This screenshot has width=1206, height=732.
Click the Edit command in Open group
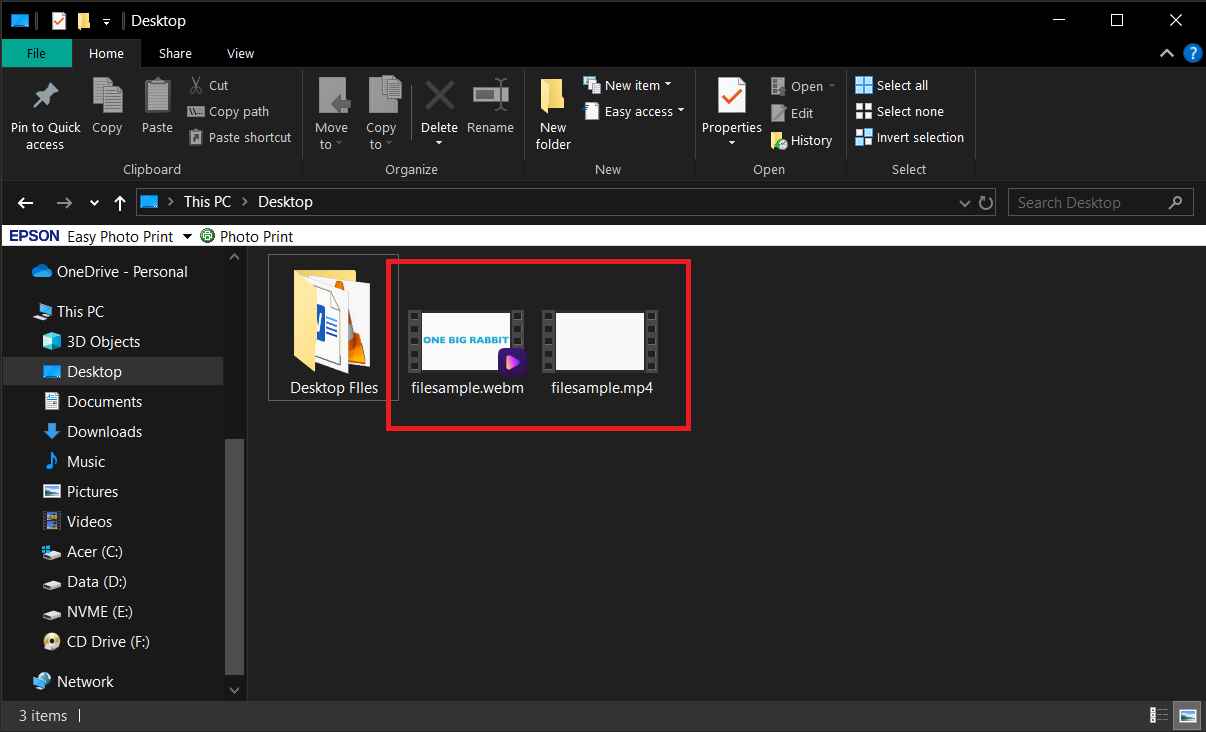coord(792,114)
